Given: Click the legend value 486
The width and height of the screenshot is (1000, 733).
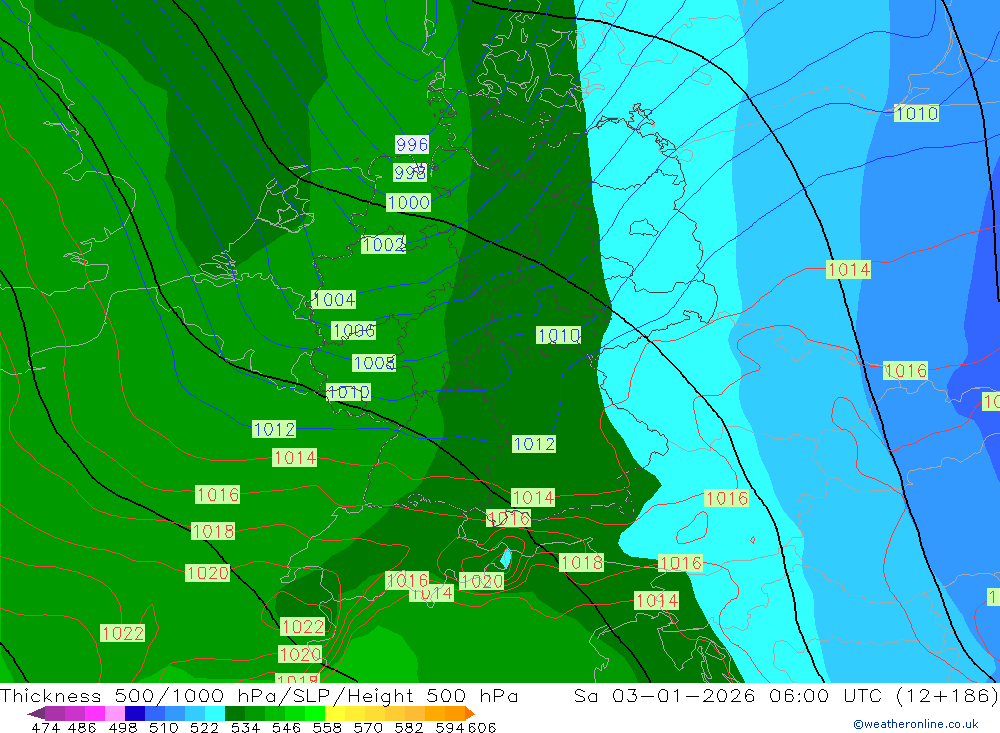Looking at the screenshot, I should tap(82, 728).
